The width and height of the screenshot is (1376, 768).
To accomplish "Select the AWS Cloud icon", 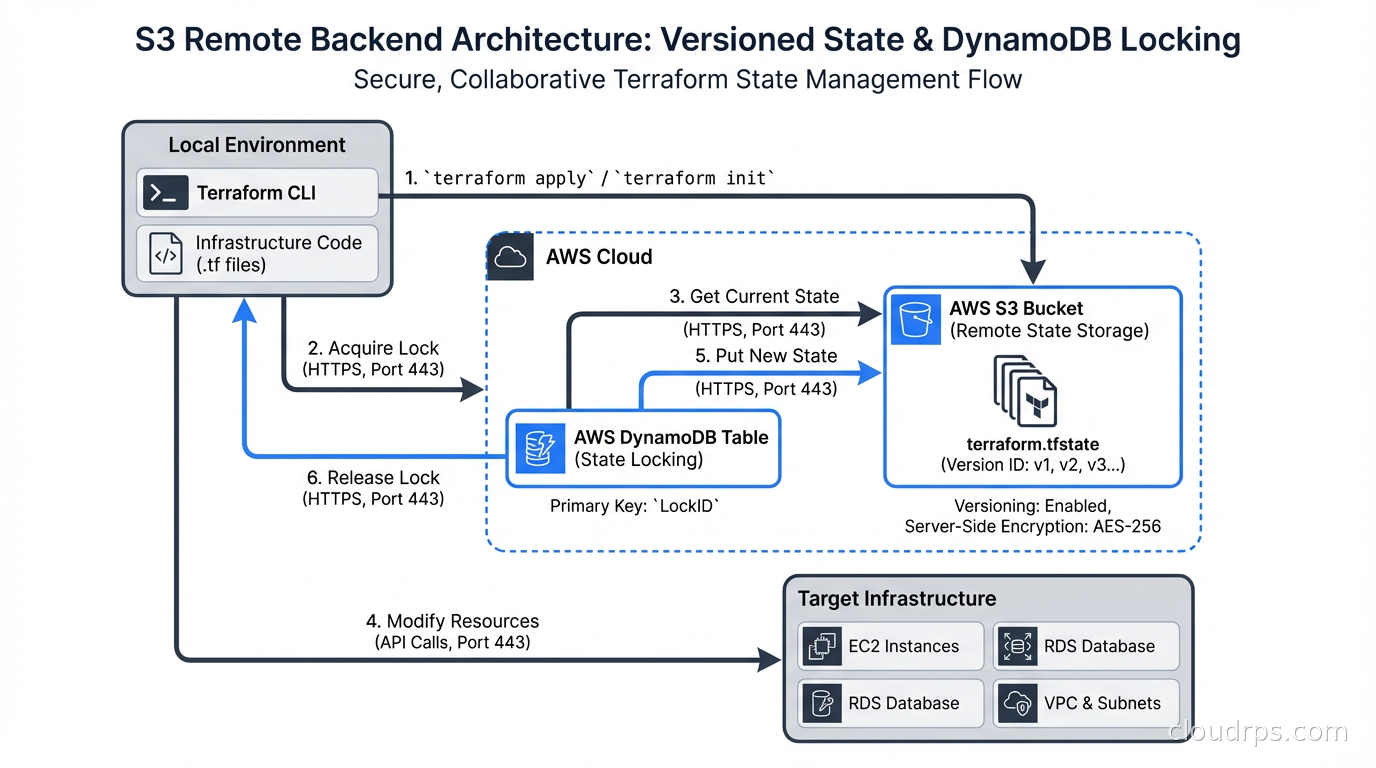I will [510, 257].
